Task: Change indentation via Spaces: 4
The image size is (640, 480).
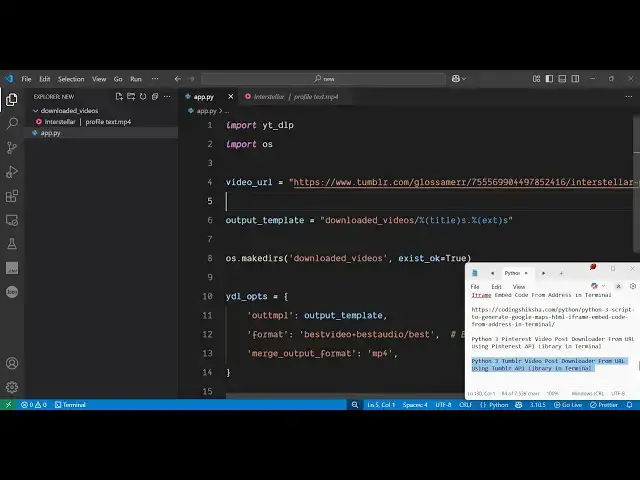Action: [415, 405]
